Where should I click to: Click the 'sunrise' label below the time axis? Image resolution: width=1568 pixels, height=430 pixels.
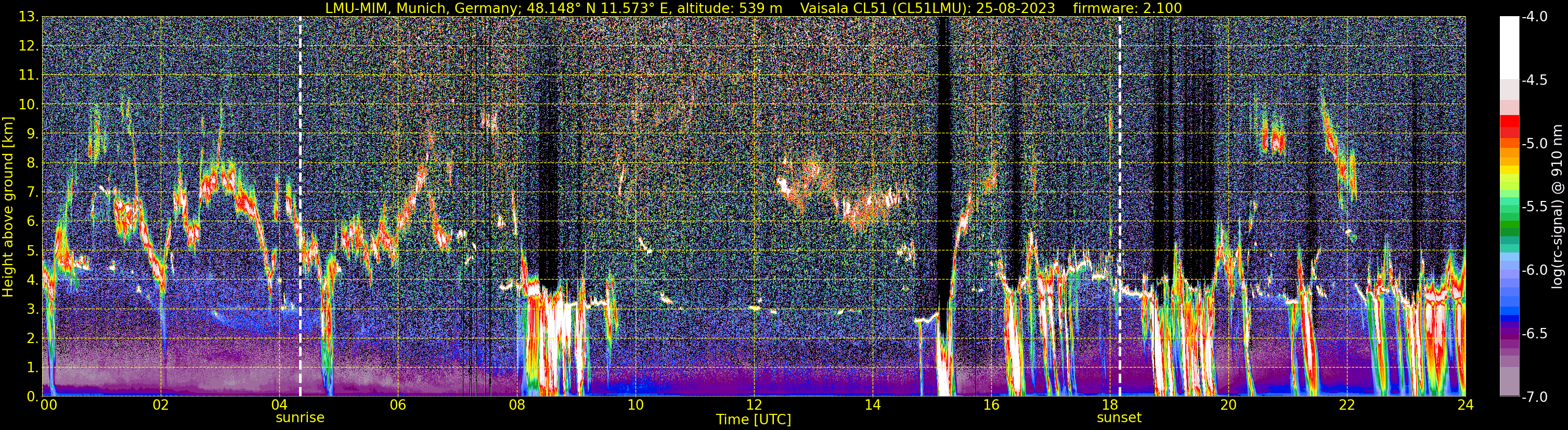tap(300, 418)
